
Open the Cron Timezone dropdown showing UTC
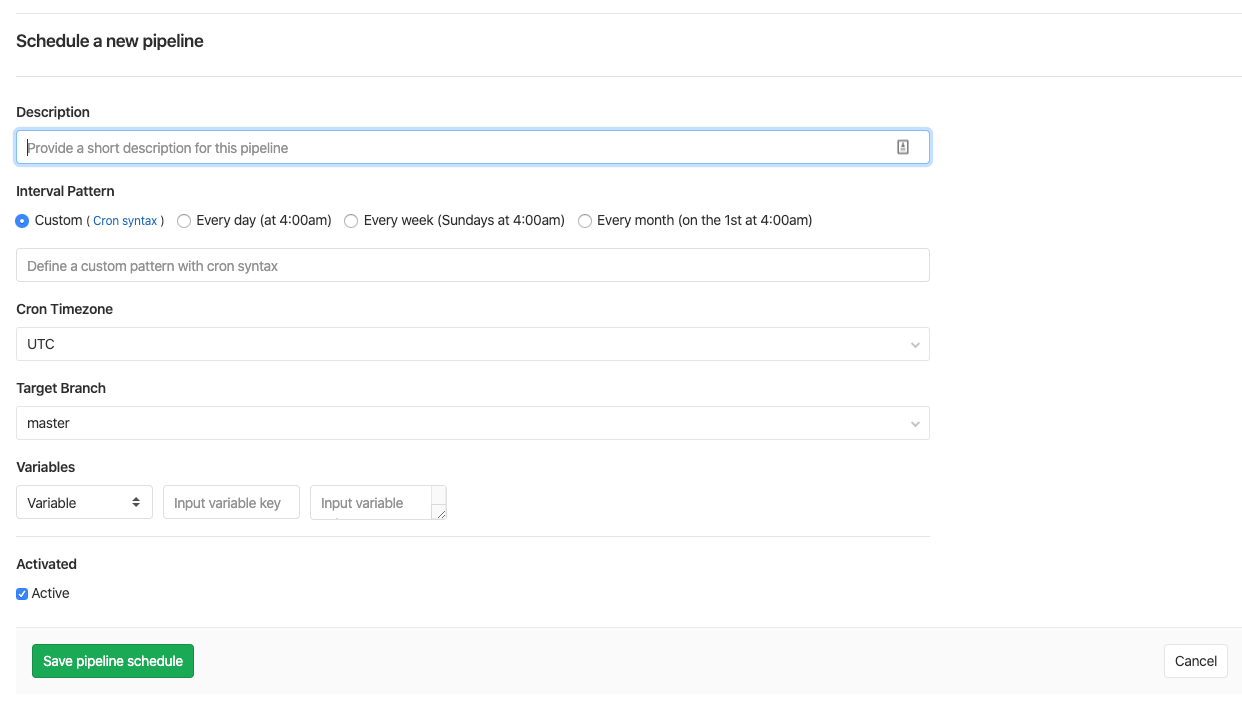472,344
